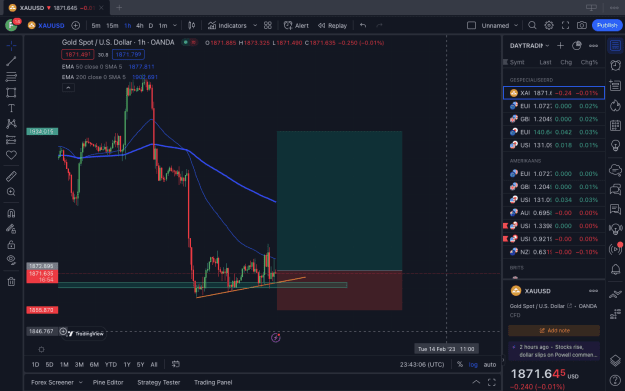Start bar Replay mode
Screen dimensions: 625x391
pos(332,26)
